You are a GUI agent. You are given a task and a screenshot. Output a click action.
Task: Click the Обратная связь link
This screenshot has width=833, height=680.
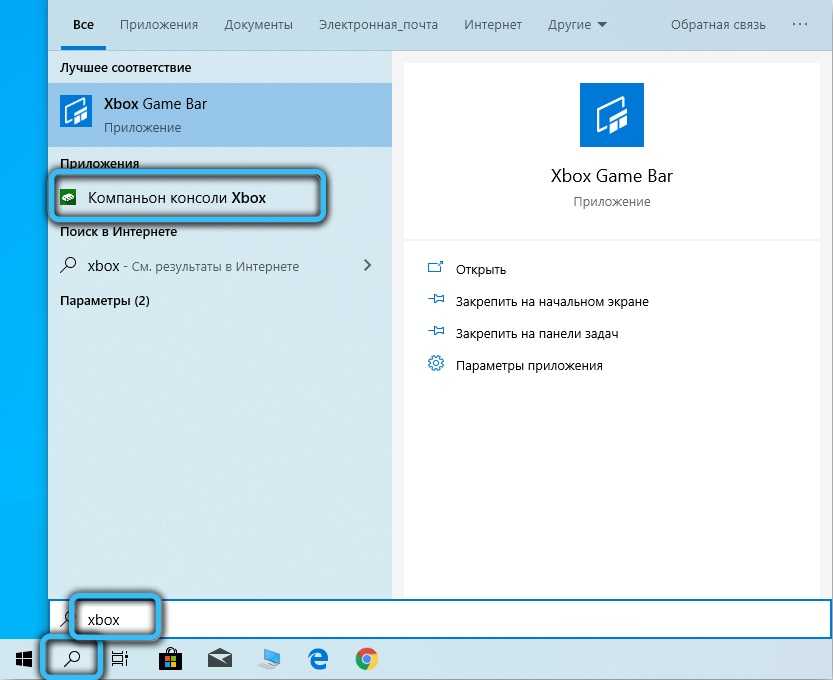point(718,25)
